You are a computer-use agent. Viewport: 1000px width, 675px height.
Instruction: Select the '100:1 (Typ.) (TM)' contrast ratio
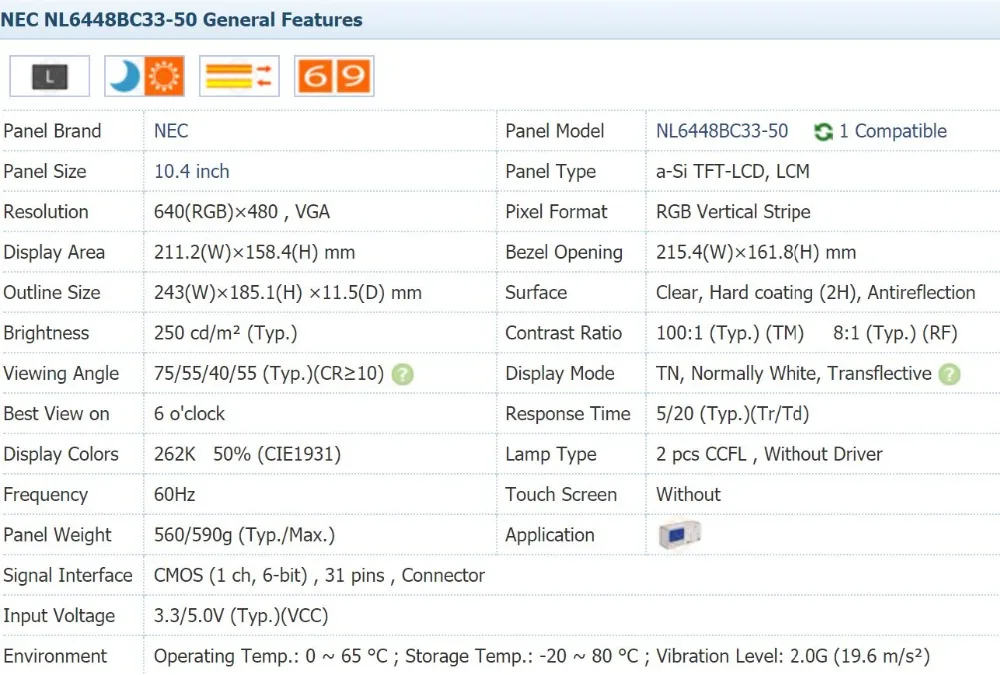[730, 332]
